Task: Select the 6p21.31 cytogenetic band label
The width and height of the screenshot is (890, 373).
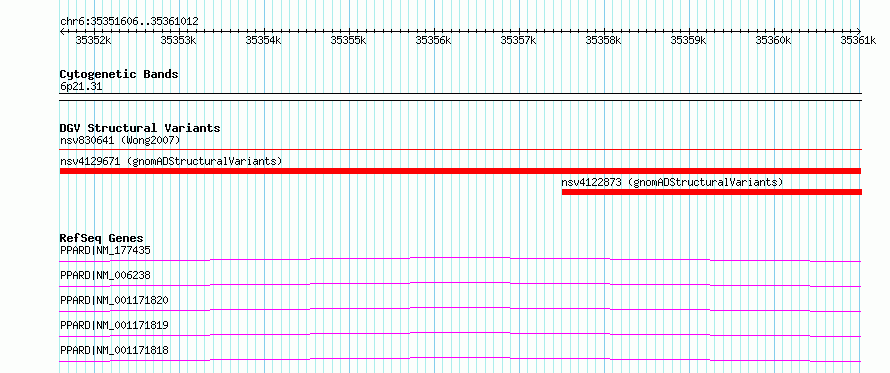Action: click(x=81, y=87)
